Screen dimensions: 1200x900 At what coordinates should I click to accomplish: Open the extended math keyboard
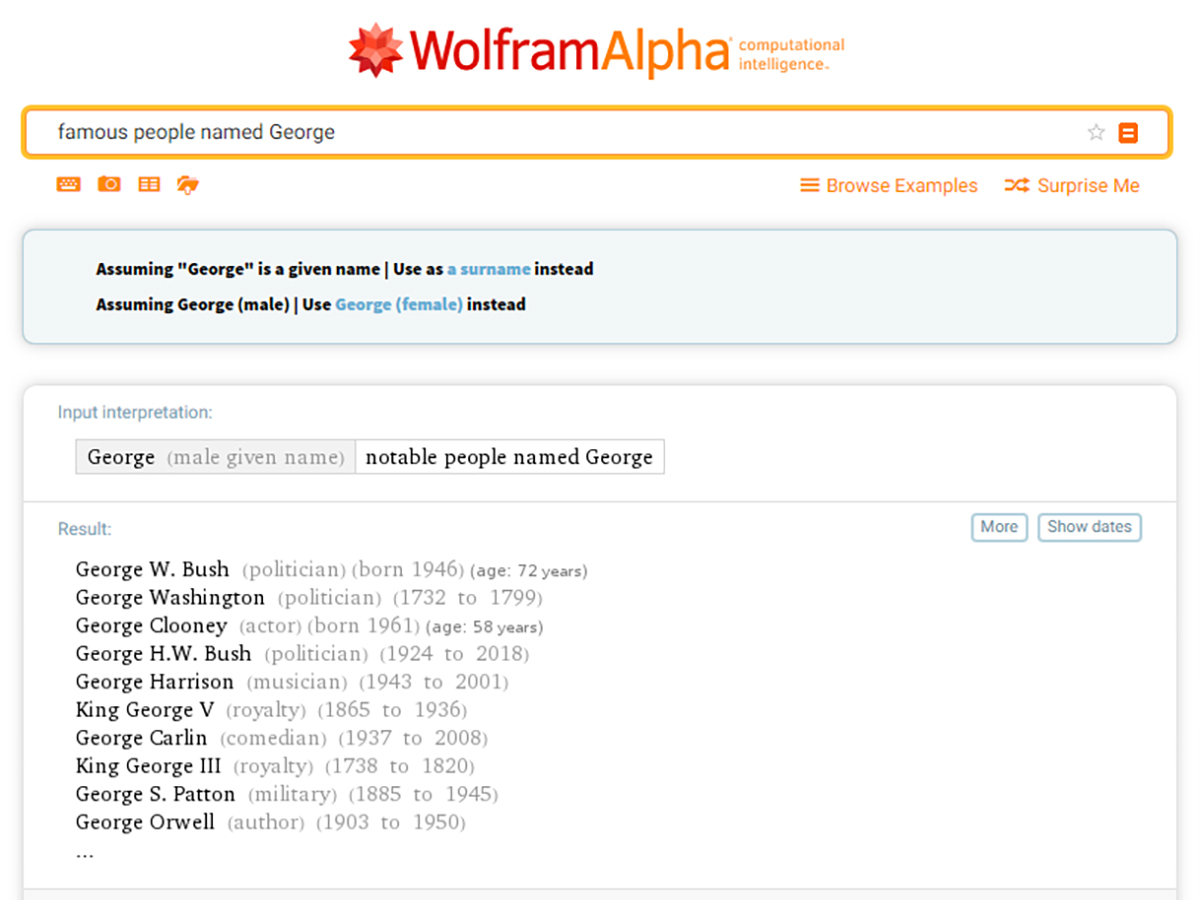[68, 184]
